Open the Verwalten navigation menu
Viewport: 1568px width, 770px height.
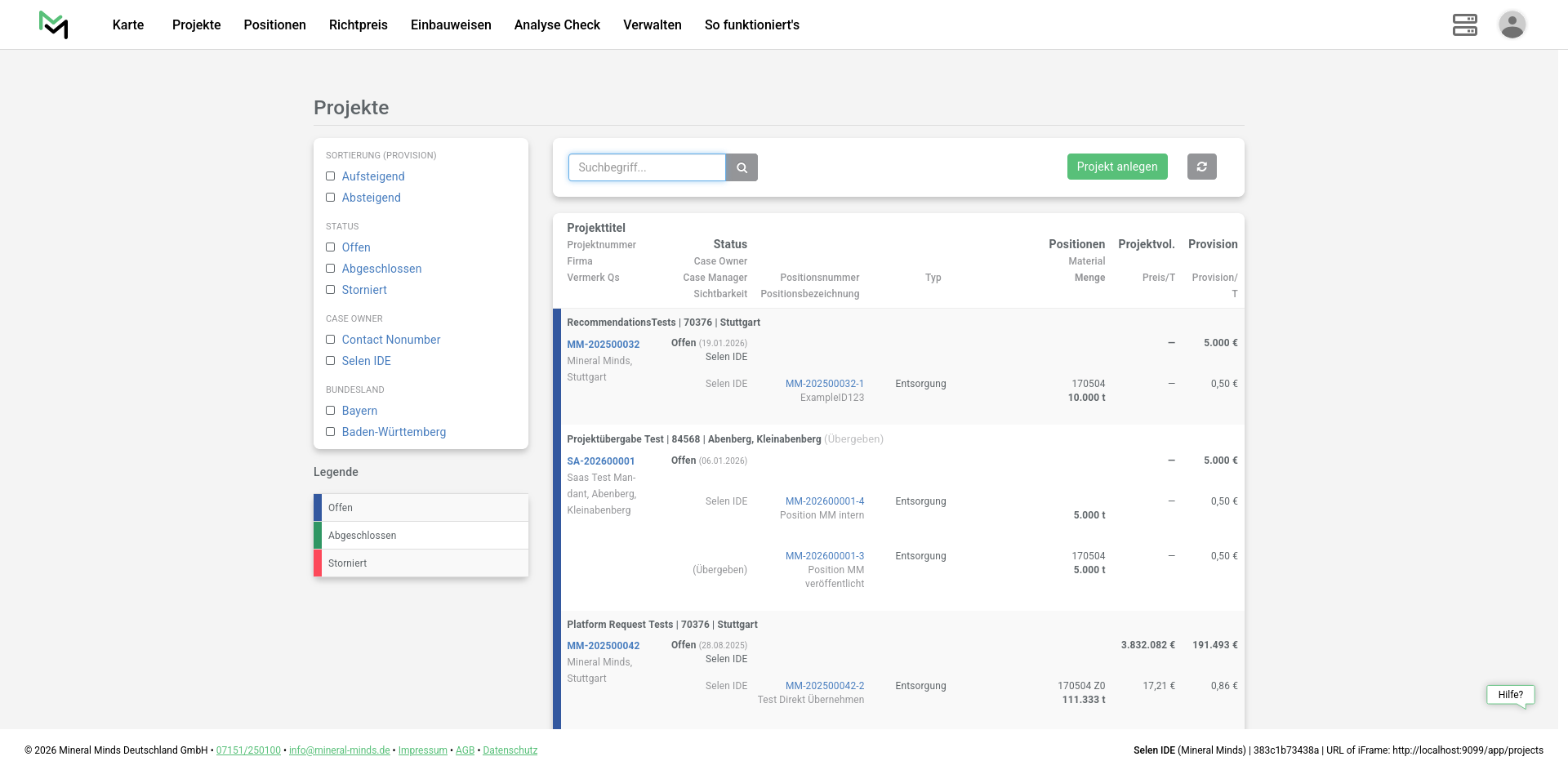tap(652, 24)
